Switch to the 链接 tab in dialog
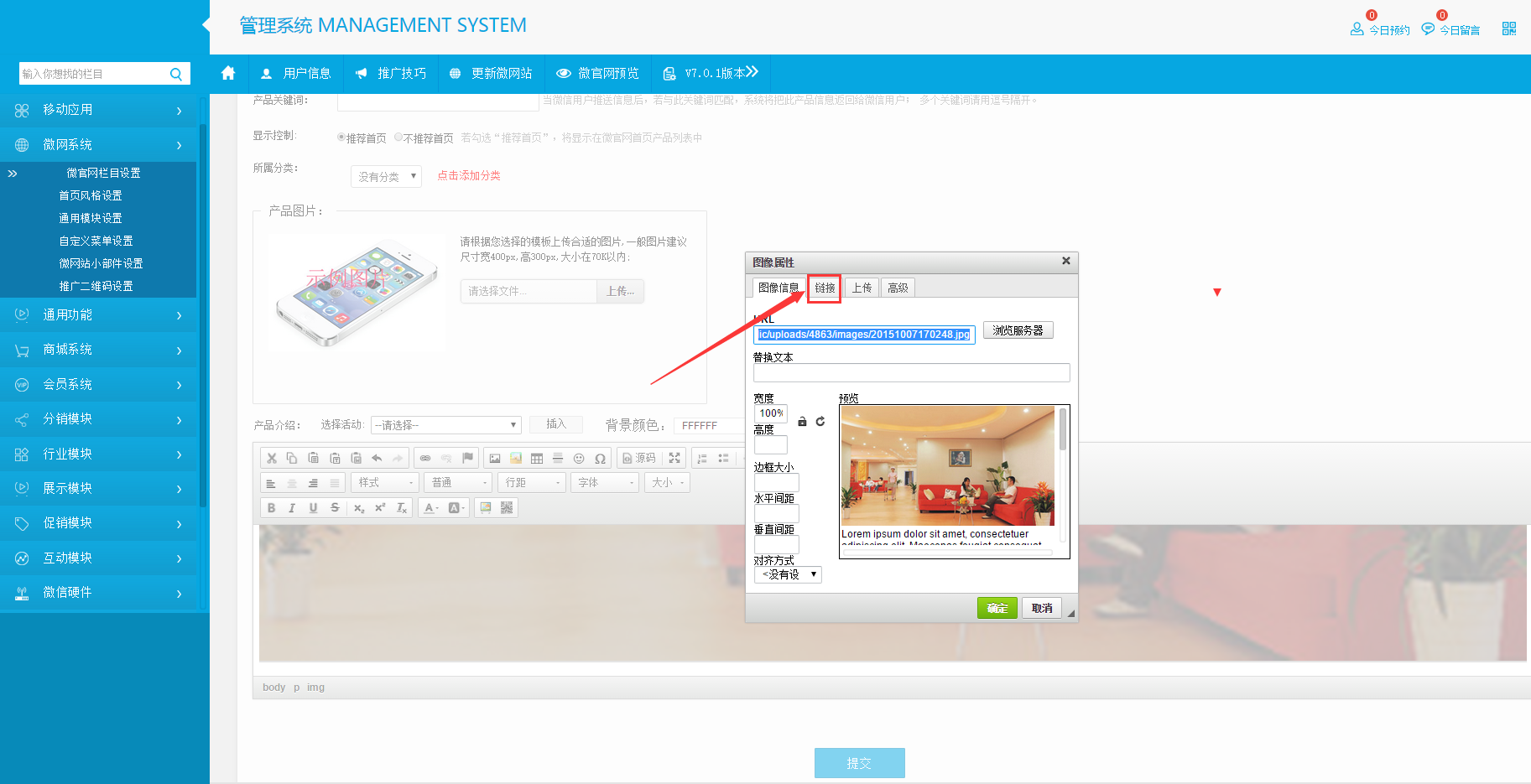This screenshot has height=784, width=1531. (825, 288)
